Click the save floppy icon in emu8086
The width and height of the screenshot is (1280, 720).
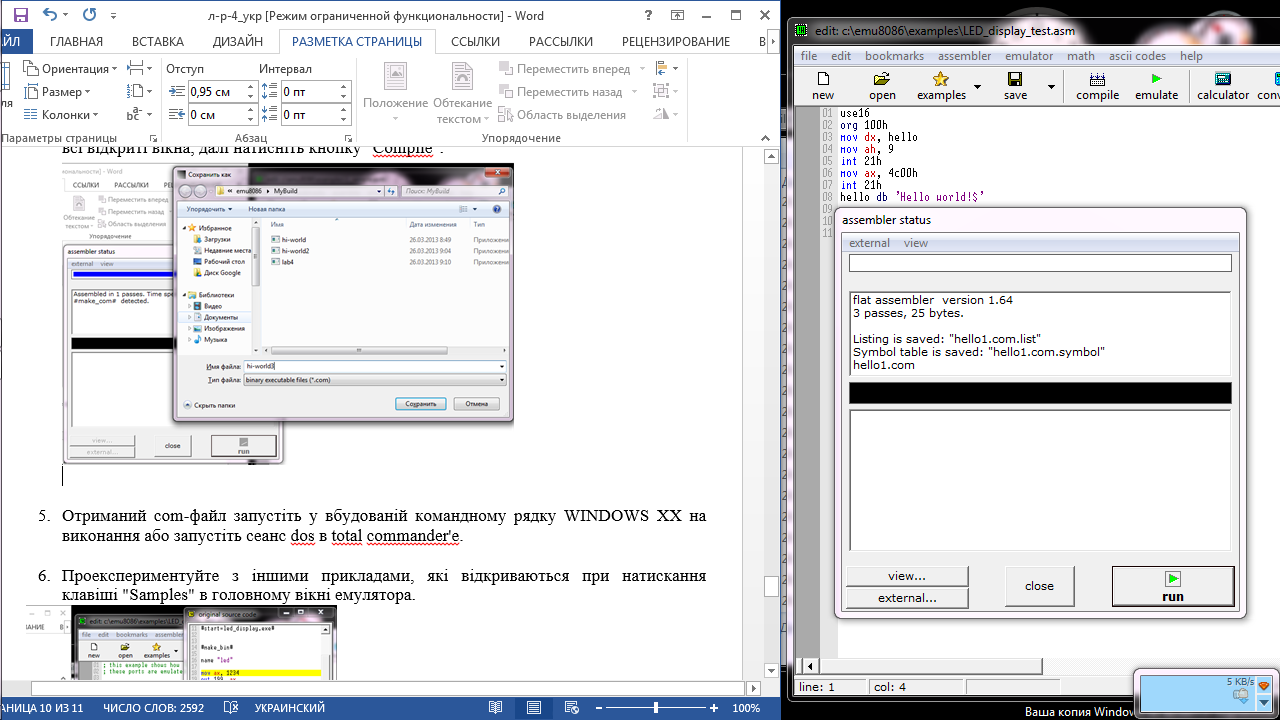tap(1015, 80)
